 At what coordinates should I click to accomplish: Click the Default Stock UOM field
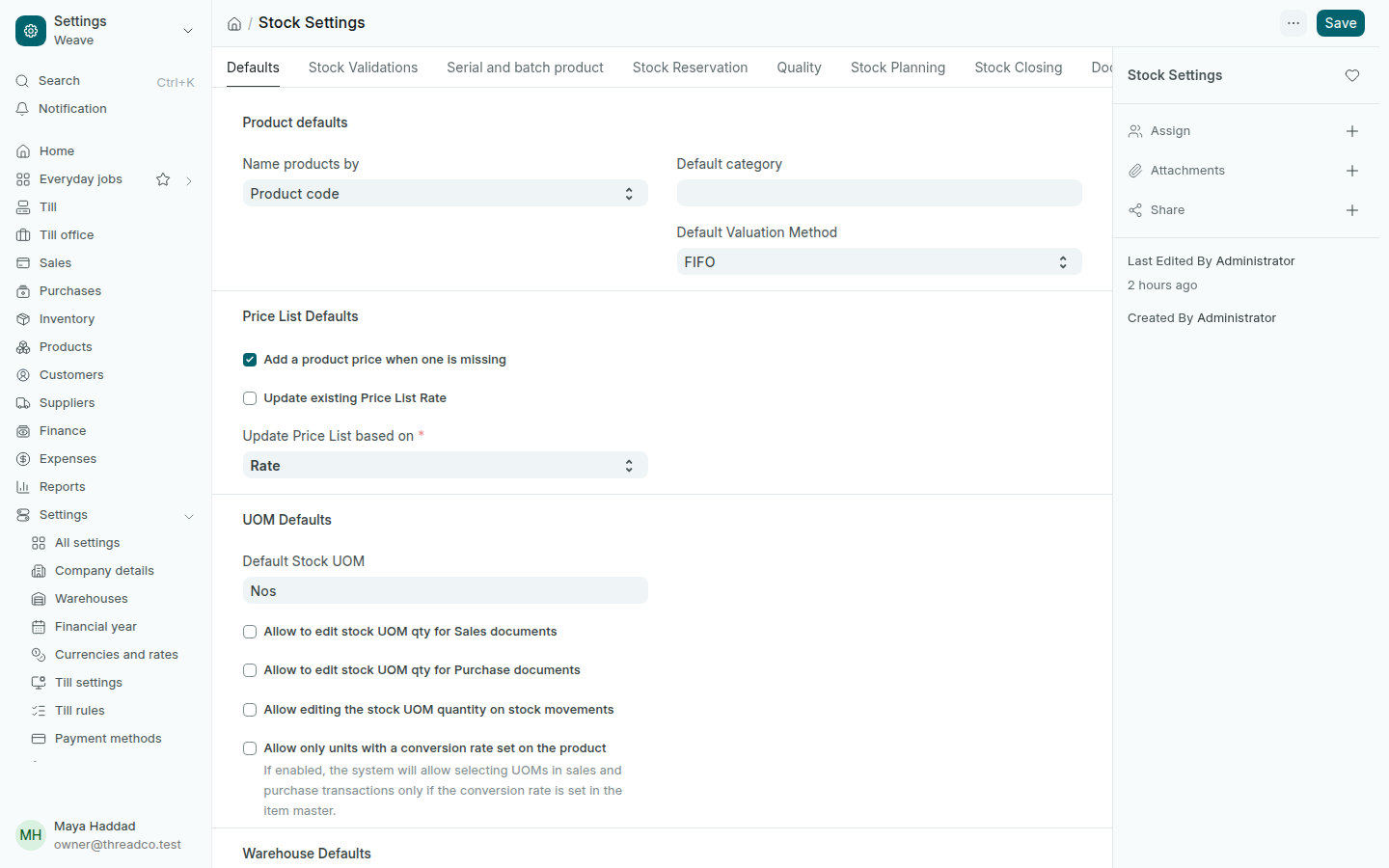tap(445, 590)
